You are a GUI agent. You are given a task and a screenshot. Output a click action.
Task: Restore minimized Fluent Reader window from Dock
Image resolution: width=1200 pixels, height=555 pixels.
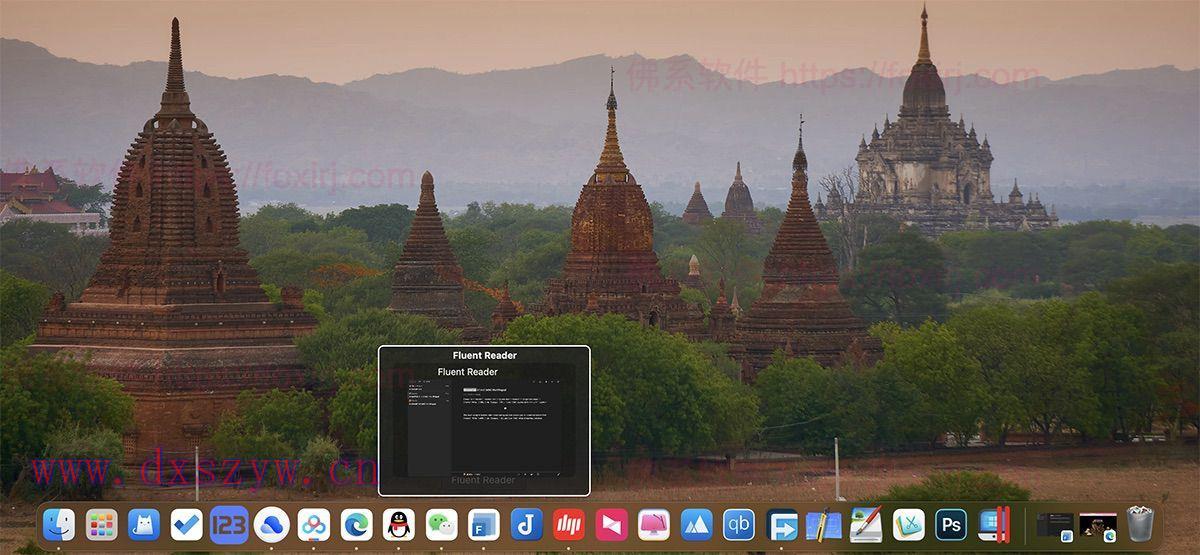click(x=1055, y=525)
